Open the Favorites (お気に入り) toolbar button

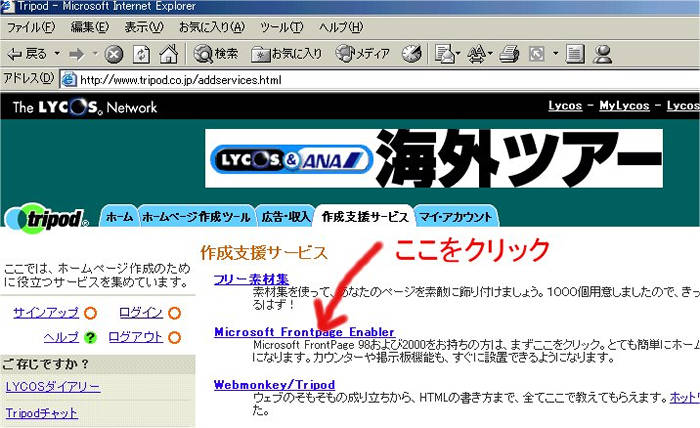pos(287,54)
